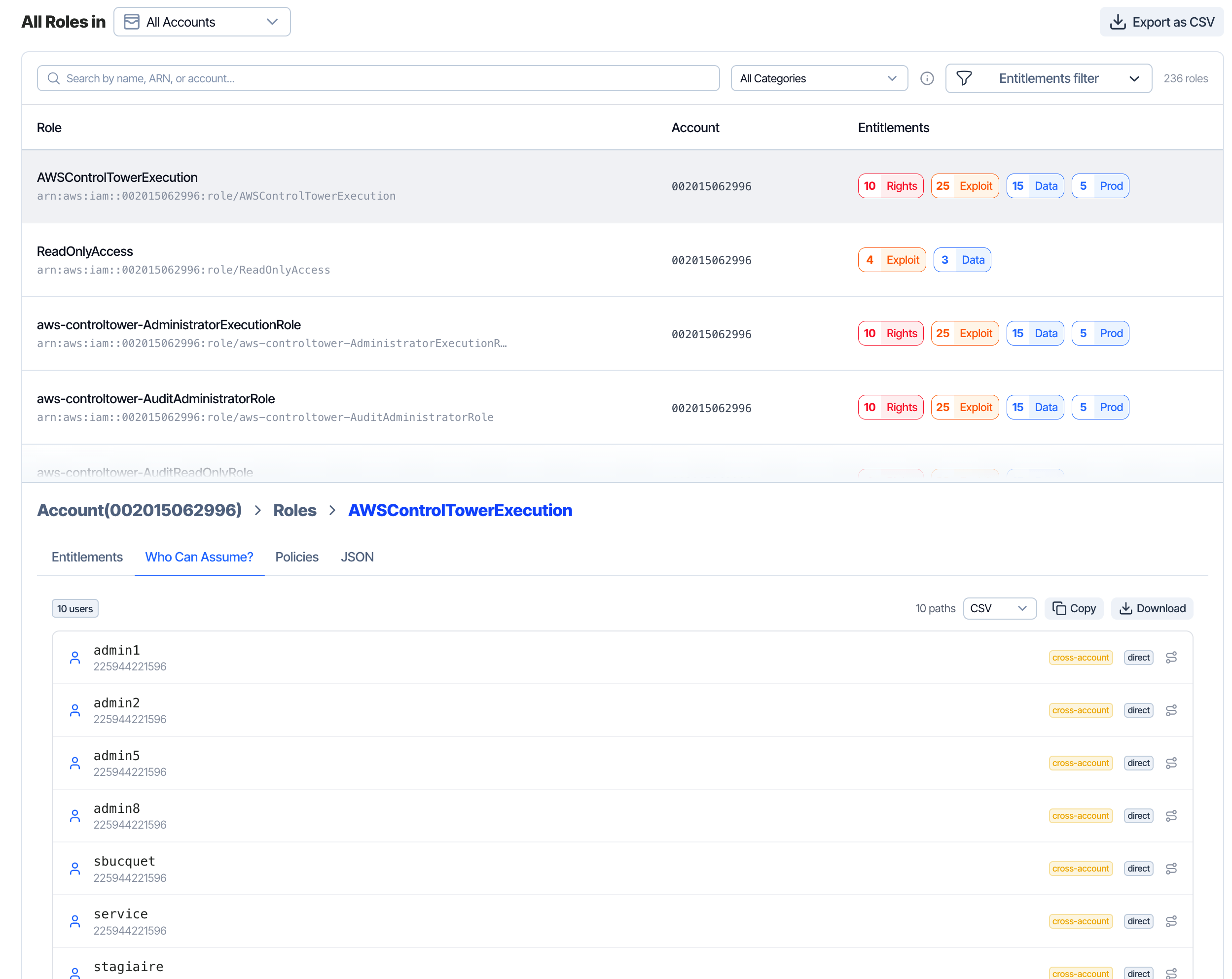The height and width of the screenshot is (979, 1232).
Task: Click the user icon next to admin1
Action: pyautogui.click(x=75, y=658)
